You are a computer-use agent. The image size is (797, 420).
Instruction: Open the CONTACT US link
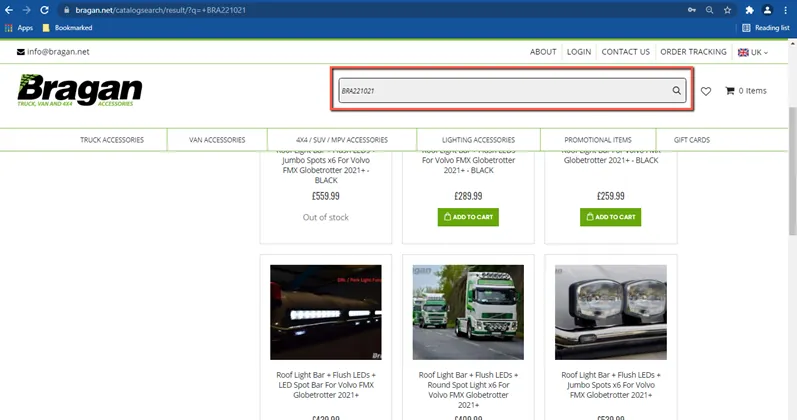click(x=626, y=52)
